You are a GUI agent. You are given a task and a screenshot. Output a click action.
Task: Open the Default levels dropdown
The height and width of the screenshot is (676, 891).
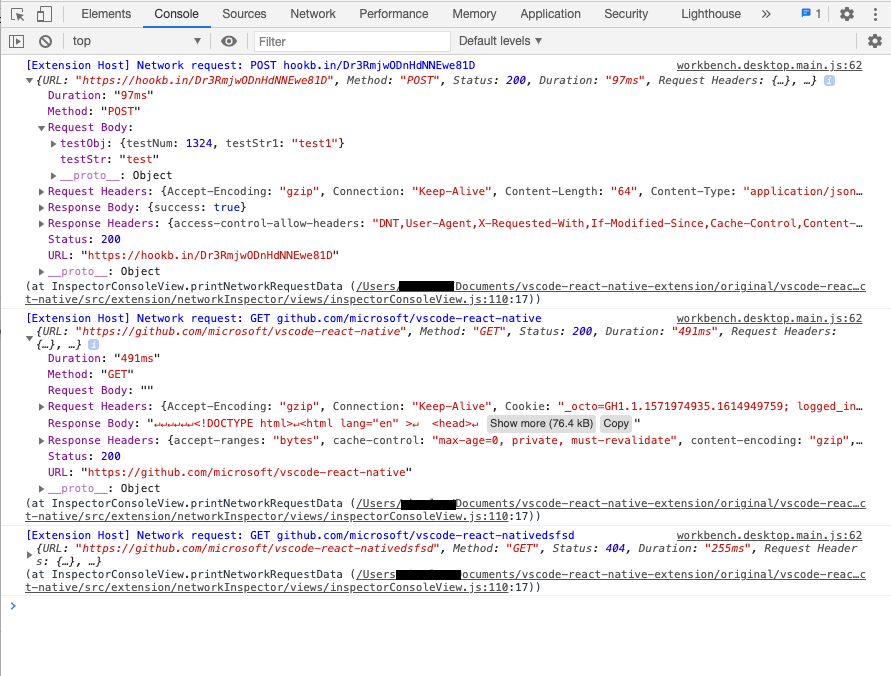click(499, 41)
